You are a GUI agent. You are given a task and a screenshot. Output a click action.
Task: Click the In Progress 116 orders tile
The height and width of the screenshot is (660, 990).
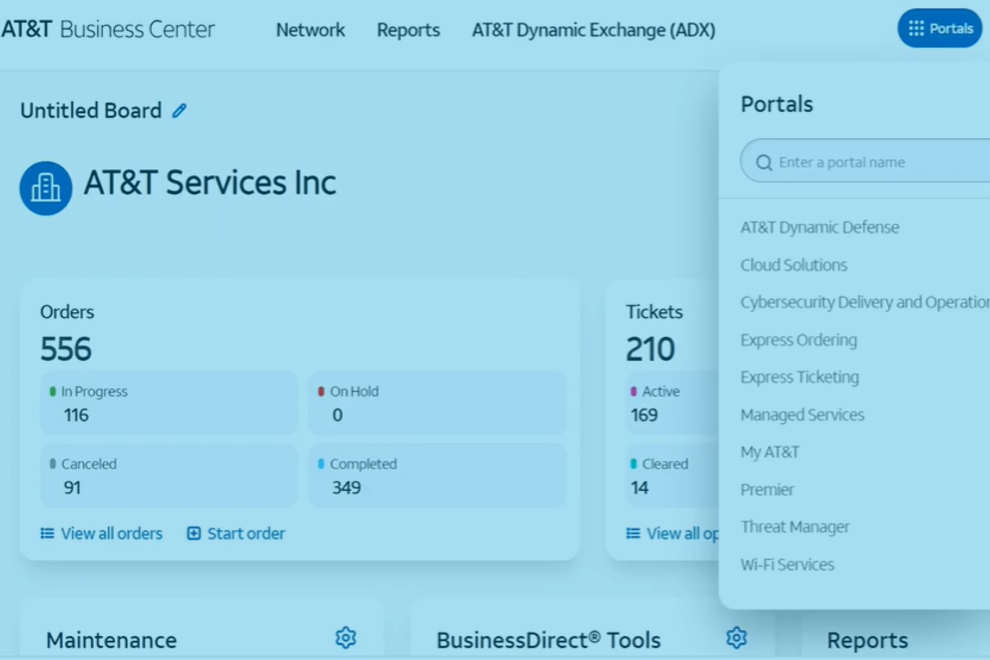pyautogui.click(x=169, y=403)
